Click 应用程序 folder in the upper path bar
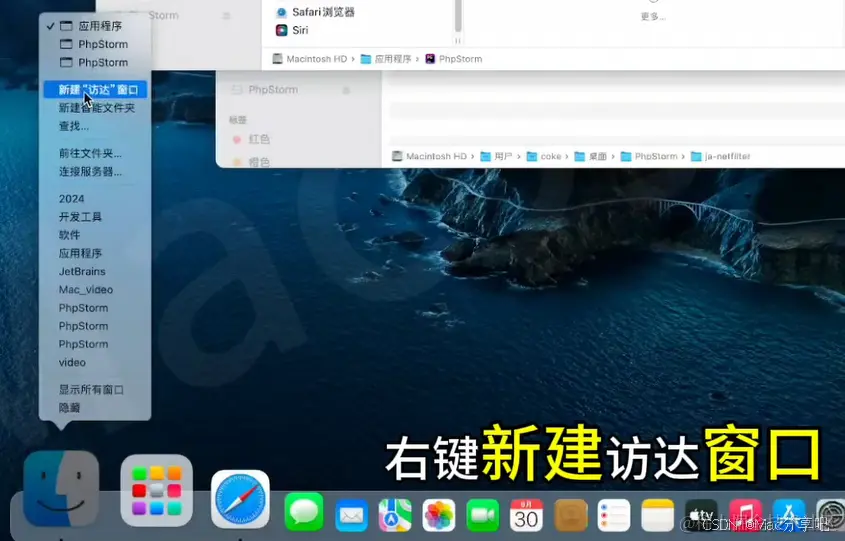 386,59
